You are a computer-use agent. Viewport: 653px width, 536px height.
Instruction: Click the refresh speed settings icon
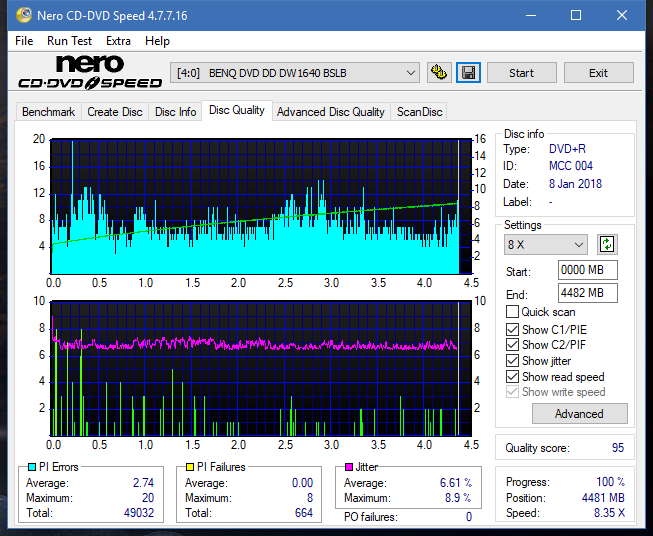(x=607, y=244)
